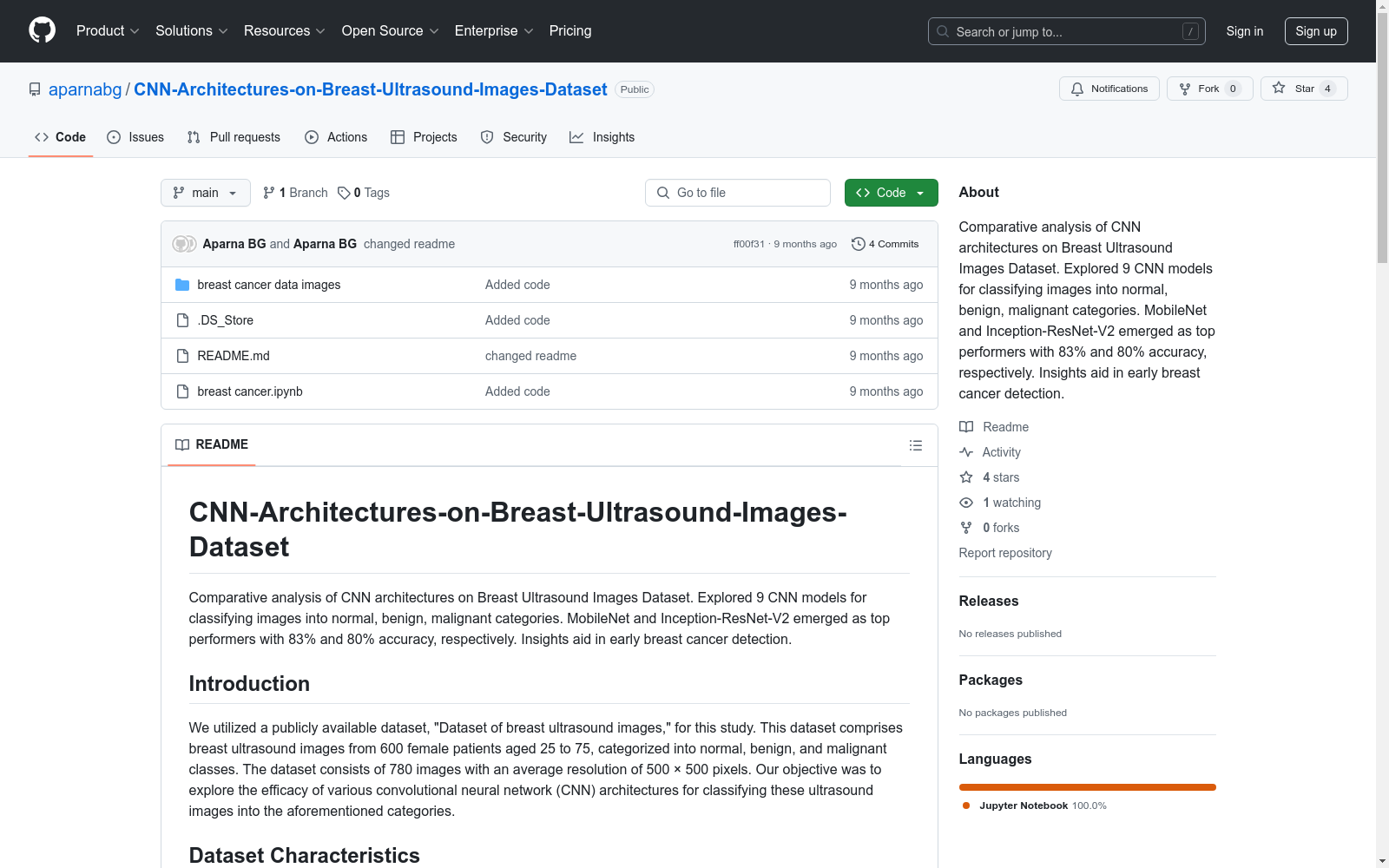Open the Pricing menu item
The image size is (1389, 868).
(569, 30)
